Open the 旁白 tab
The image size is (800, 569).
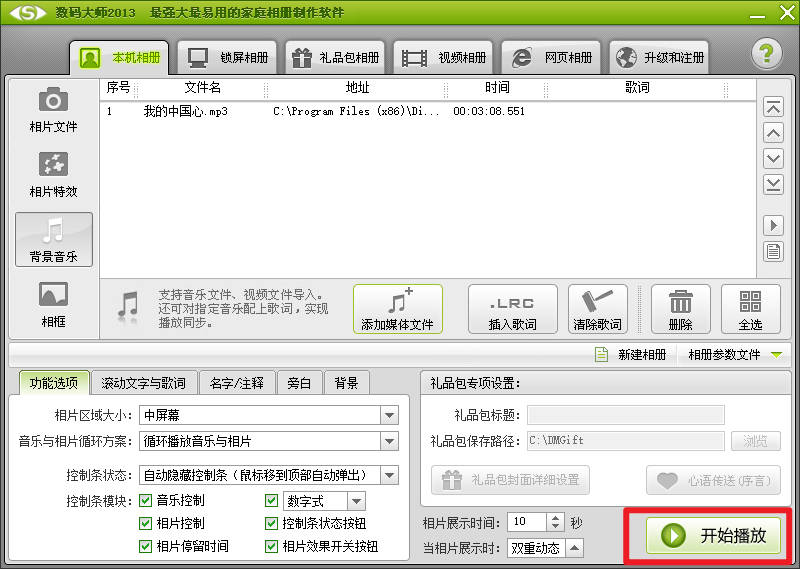coord(299,383)
